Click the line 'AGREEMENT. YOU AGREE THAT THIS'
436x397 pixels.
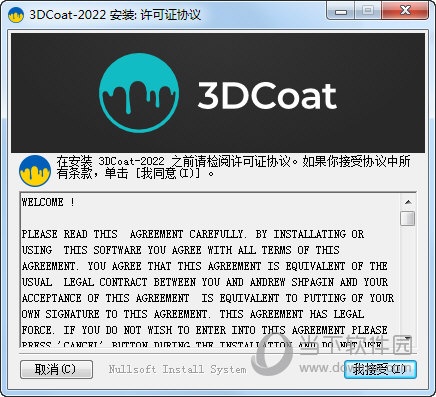click(x=205, y=266)
